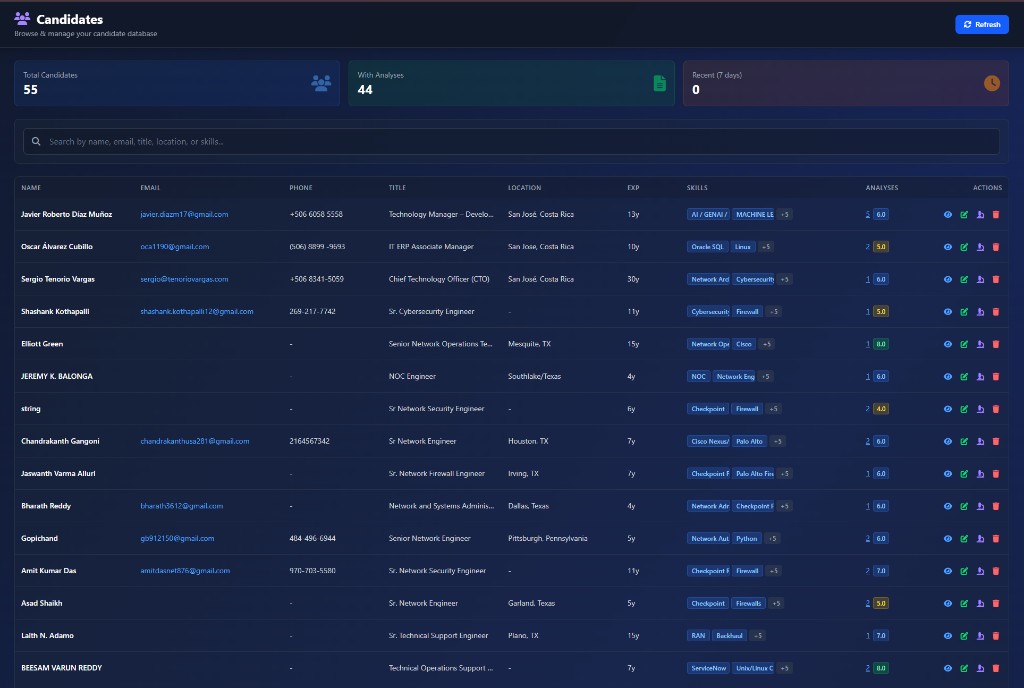Open email javier.diazm17@gmail.com

pos(184,214)
